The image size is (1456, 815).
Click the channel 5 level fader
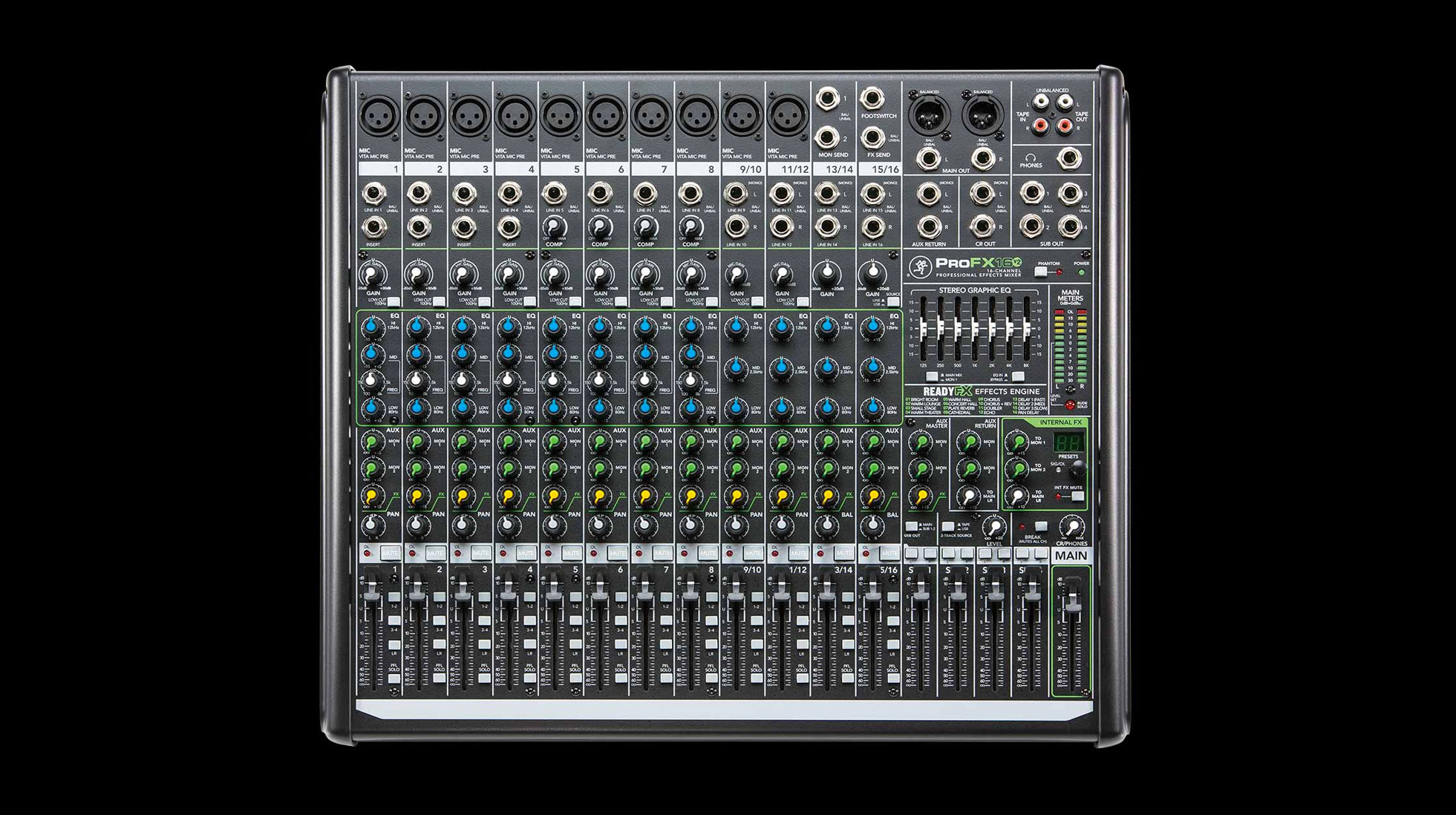click(555, 590)
